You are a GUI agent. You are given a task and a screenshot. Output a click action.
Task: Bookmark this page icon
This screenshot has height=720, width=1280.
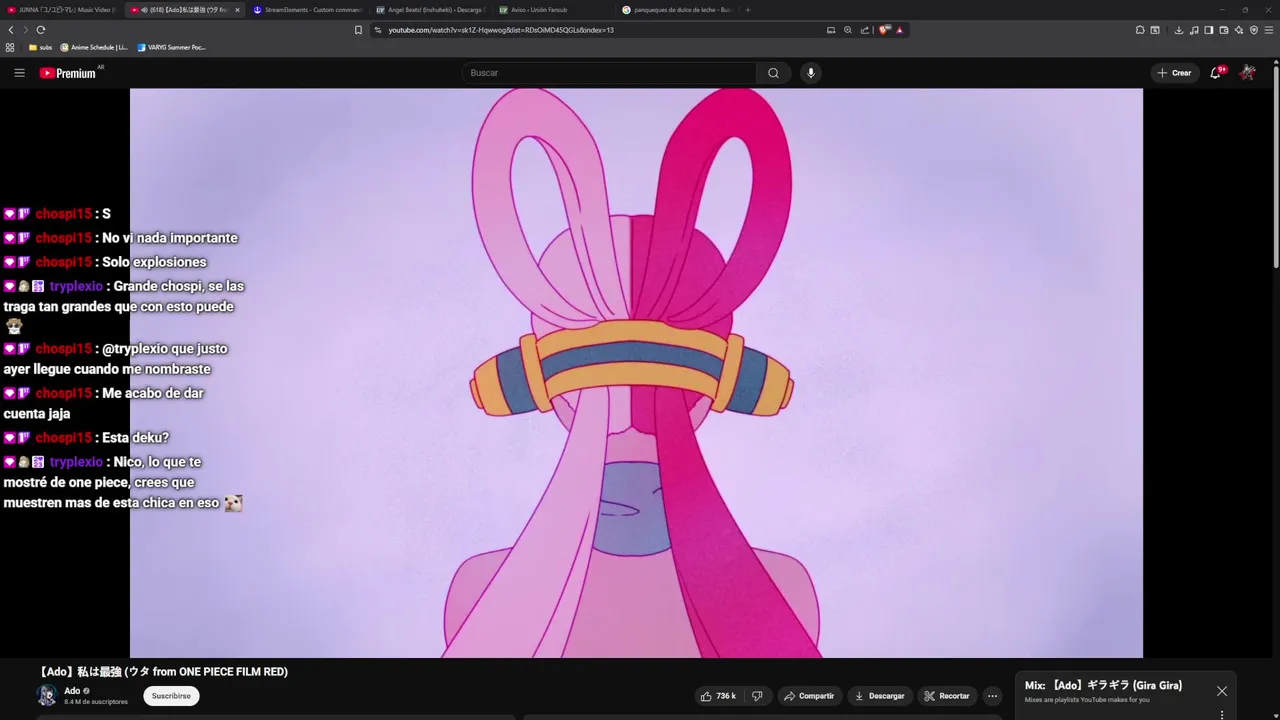358,30
